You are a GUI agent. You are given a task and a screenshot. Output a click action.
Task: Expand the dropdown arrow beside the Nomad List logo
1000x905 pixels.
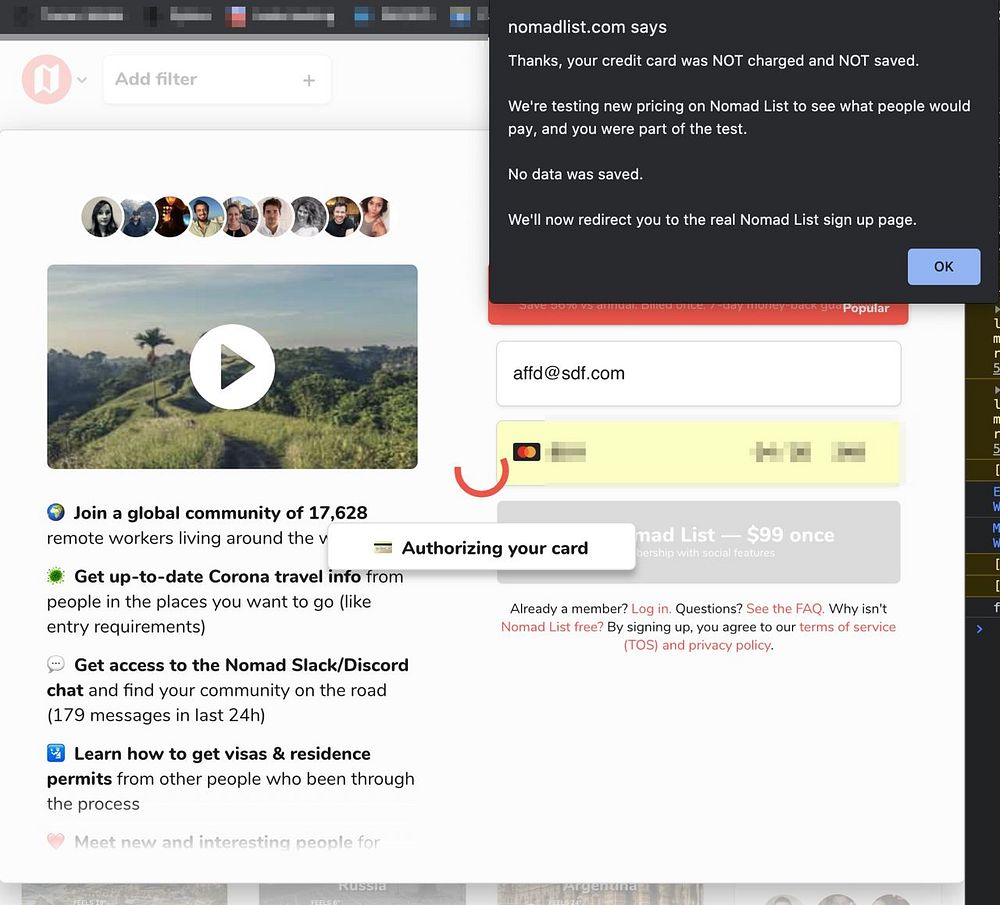coord(82,80)
